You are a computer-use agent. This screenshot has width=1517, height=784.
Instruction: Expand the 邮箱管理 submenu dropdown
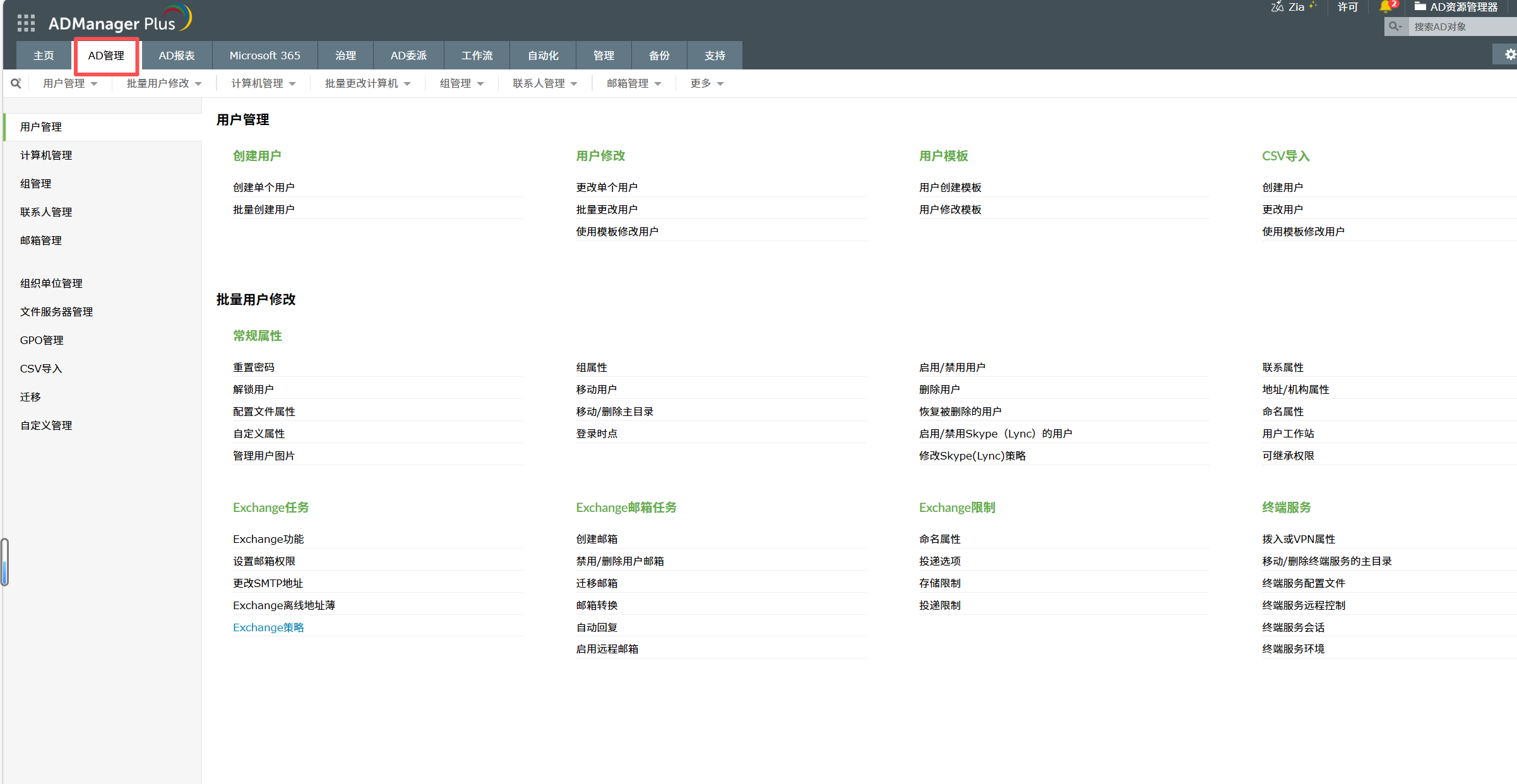coord(634,83)
